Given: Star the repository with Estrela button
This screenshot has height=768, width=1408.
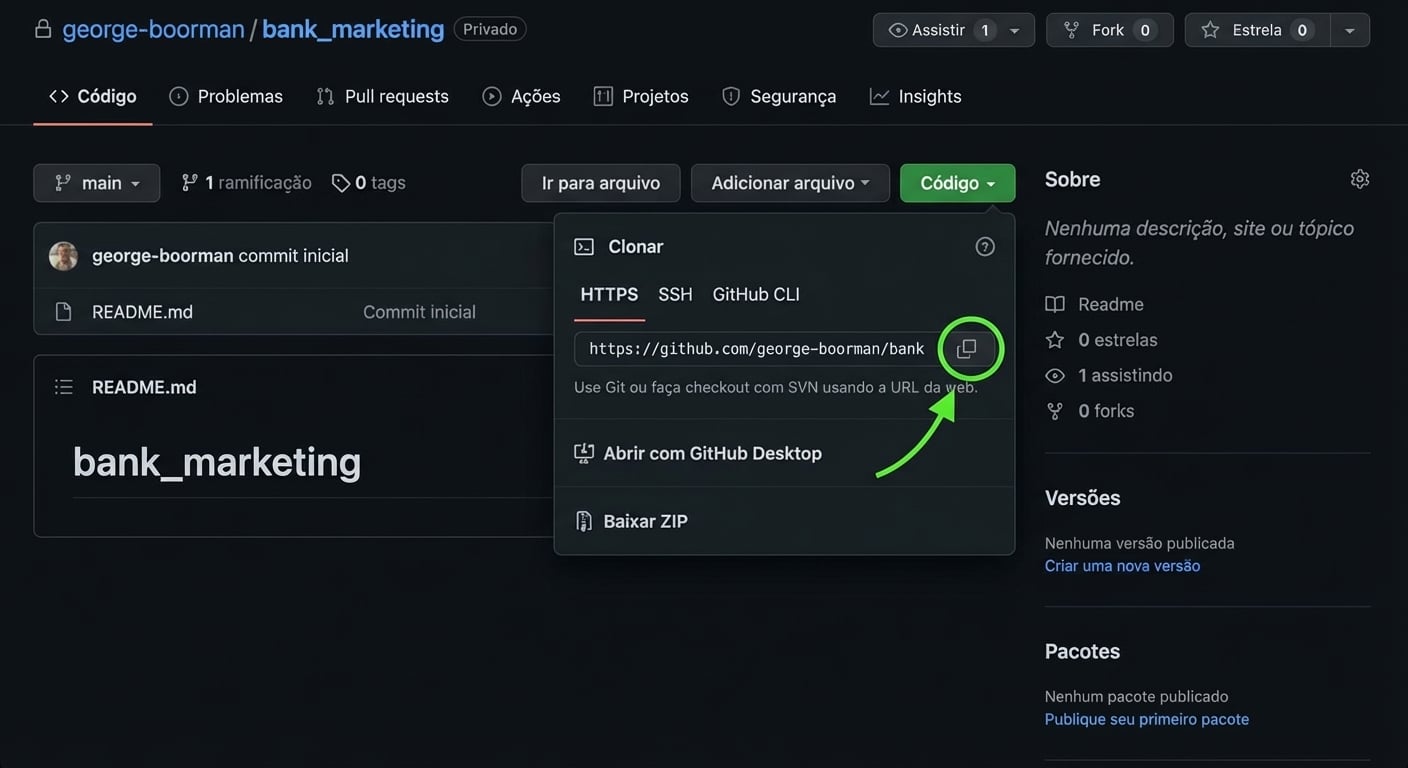Looking at the screenshot, I should pyautogui.click(x=1257, y=30).
